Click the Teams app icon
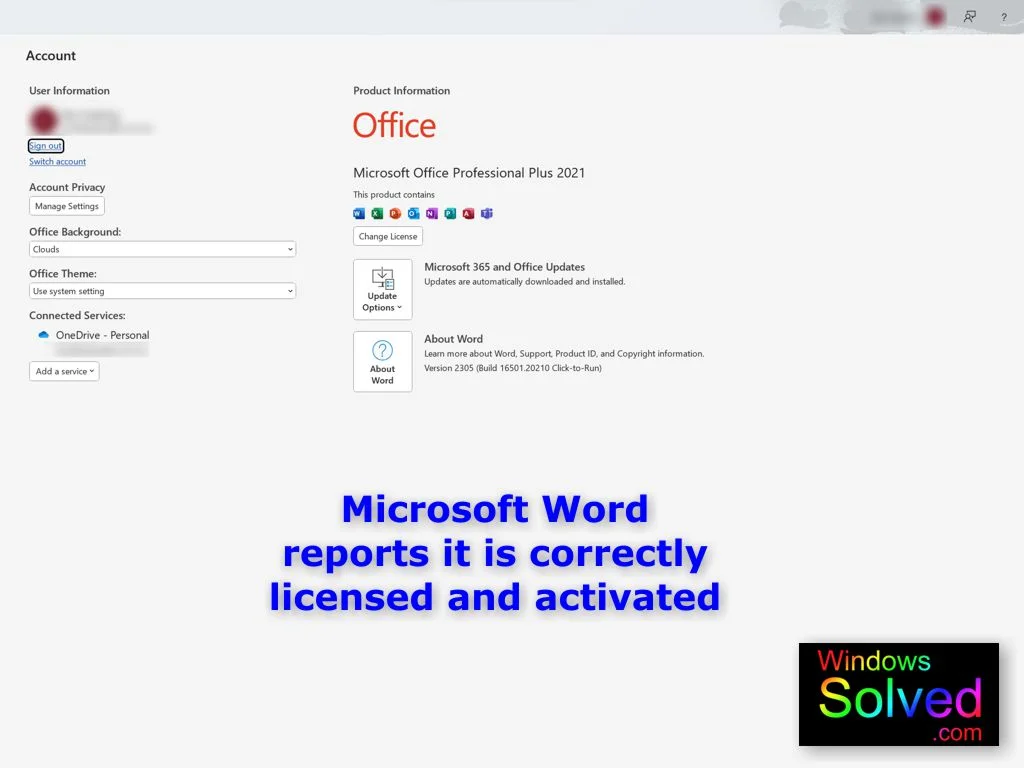1024x768 pixels. coord(487,214)
